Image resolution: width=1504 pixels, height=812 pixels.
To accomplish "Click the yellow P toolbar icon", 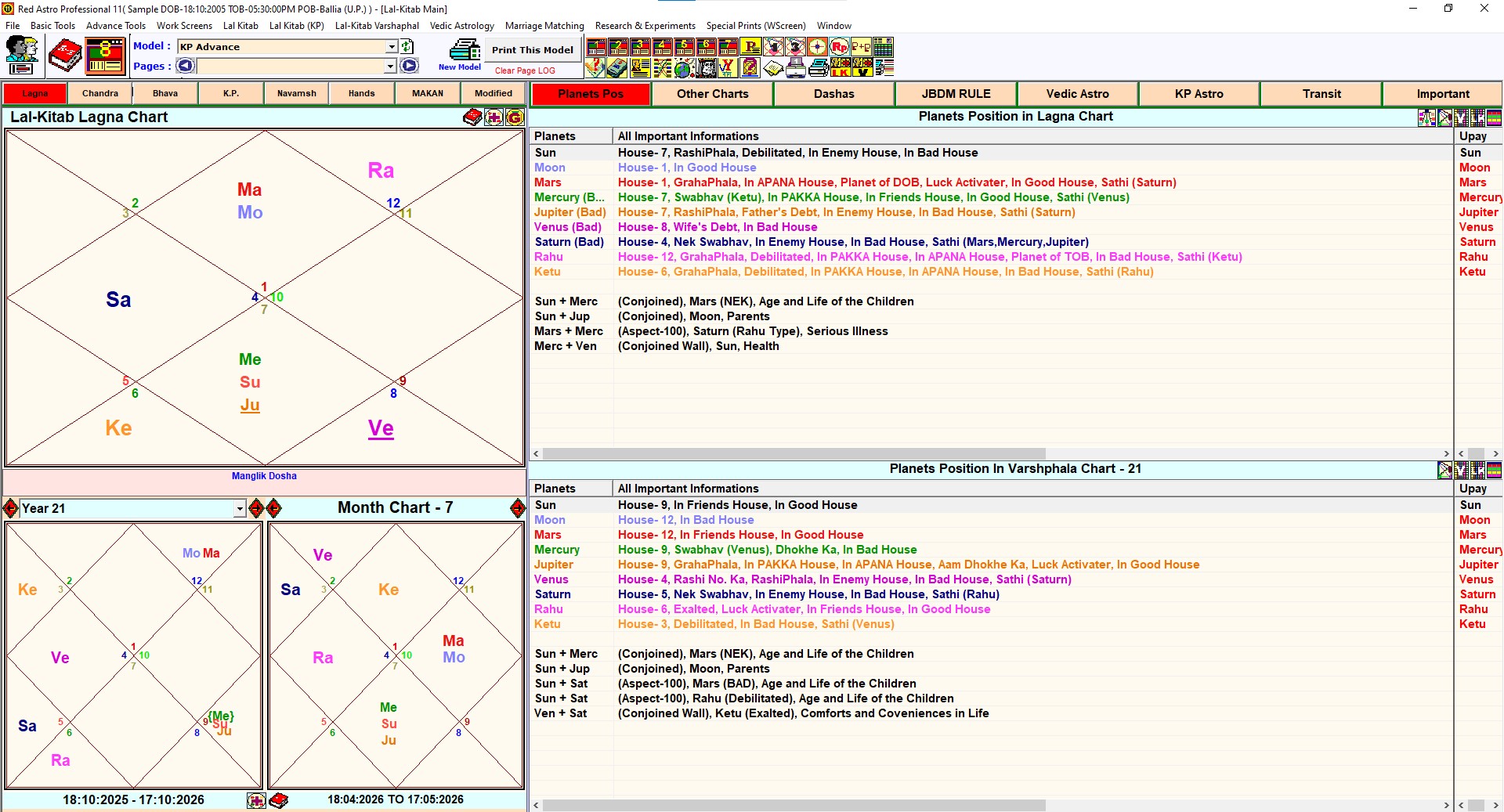I will pyautogui.click(x=750, y=47).
